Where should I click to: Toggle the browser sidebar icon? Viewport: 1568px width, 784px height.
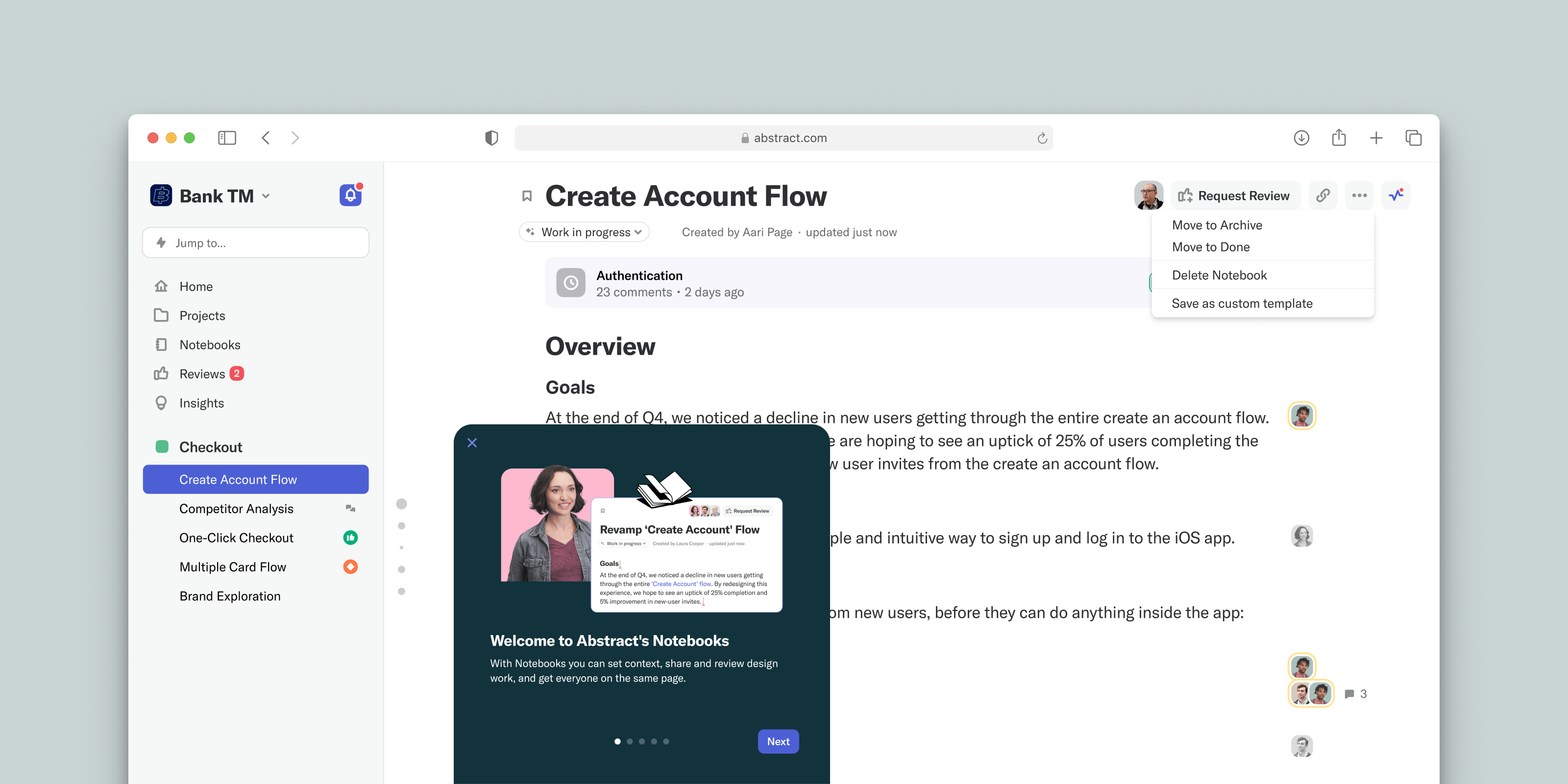[227, 138]
